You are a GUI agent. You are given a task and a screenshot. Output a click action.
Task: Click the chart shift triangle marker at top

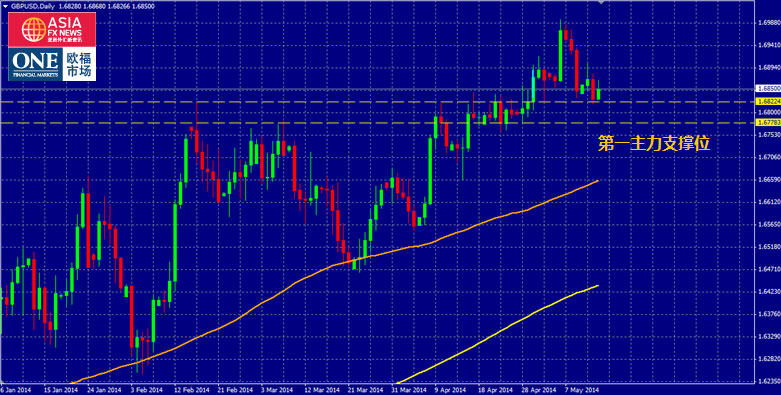point(602,3)
